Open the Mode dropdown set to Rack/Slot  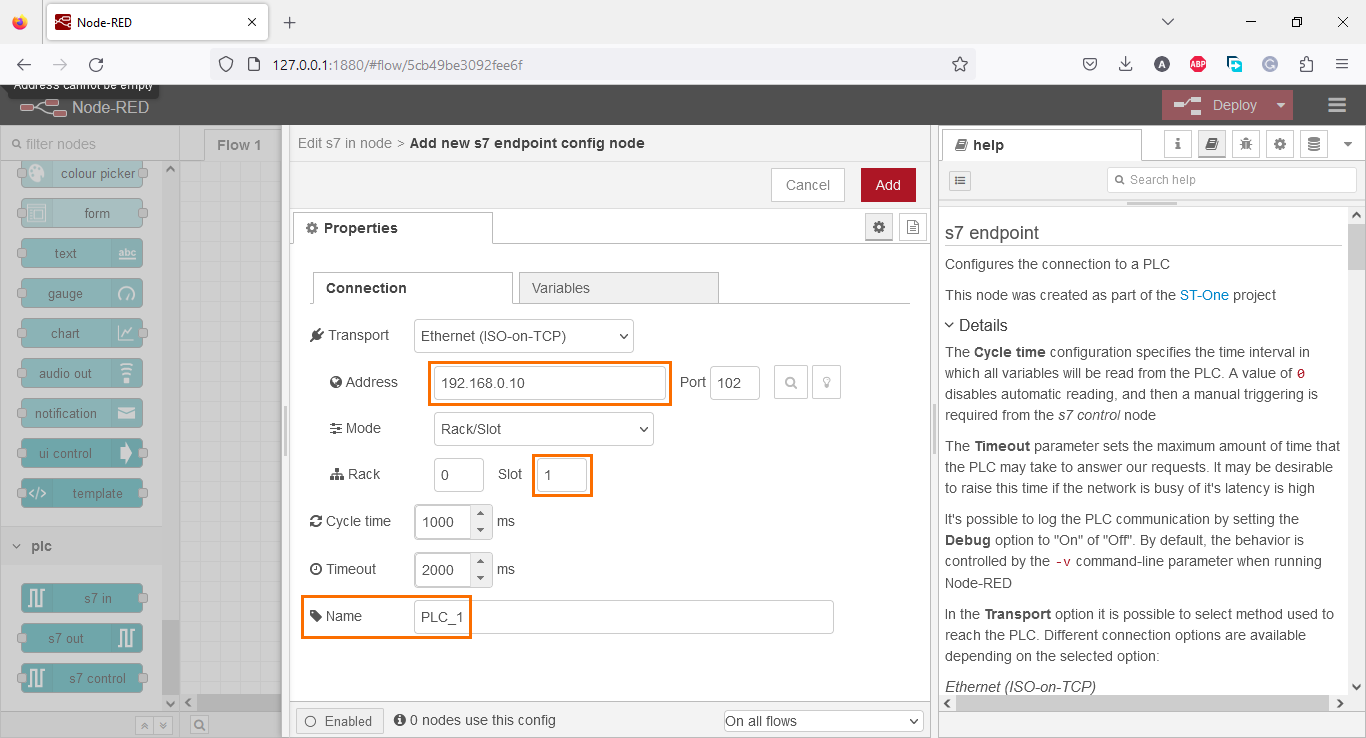(543, 429)
